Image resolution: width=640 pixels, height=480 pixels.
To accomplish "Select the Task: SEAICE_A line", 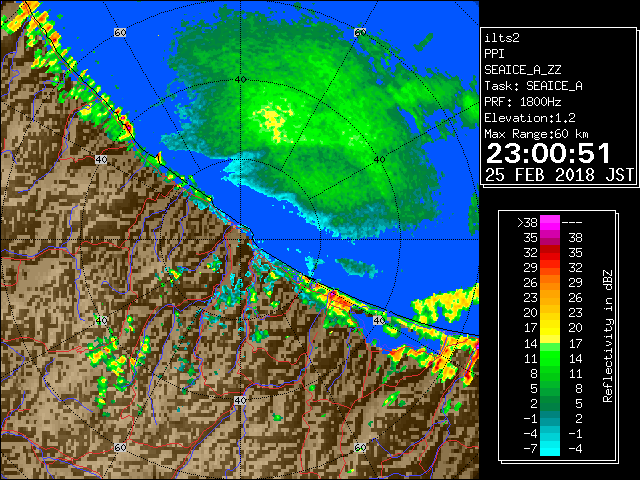I will tap(533, 86).
